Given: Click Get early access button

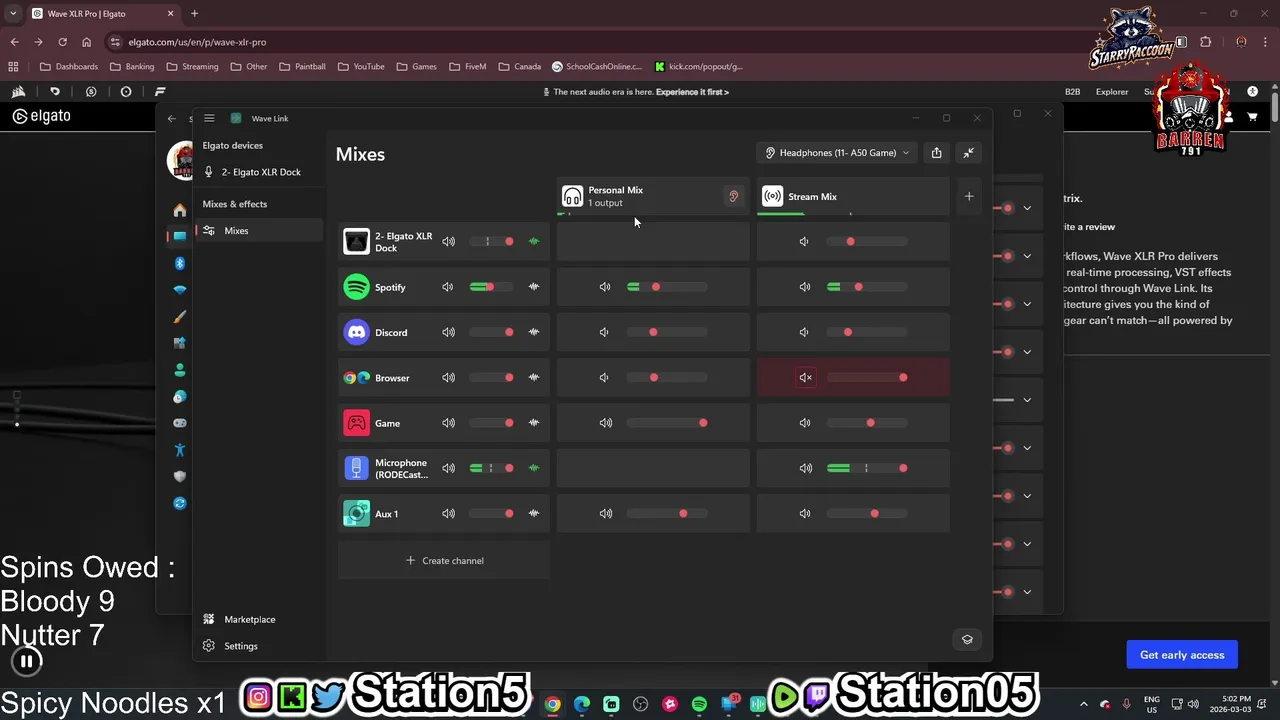Looking at the screenshot, I should point(1182,655).
